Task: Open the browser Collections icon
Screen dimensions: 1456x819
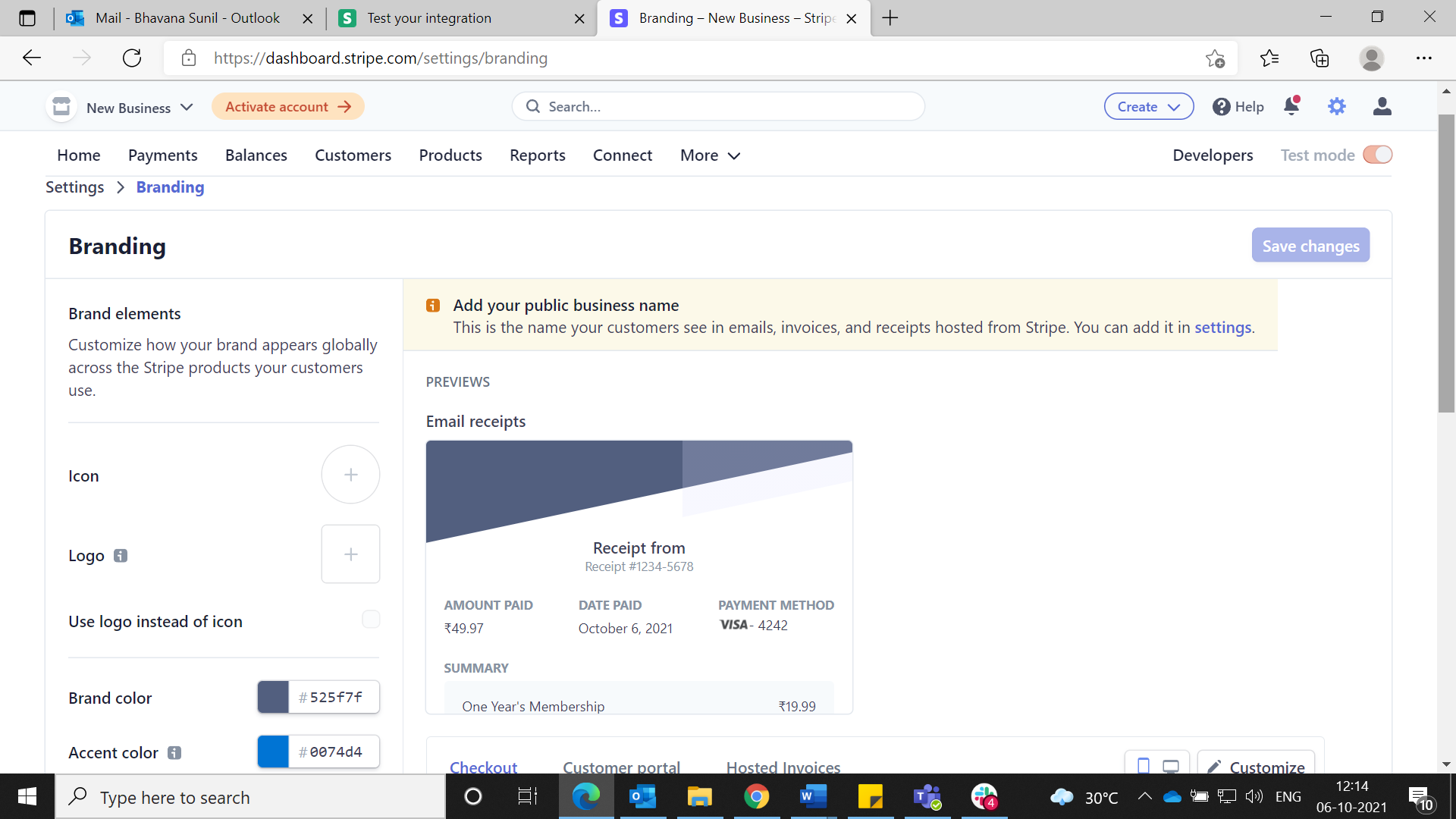Action: pyautogui.click(x=1319, y=58)
